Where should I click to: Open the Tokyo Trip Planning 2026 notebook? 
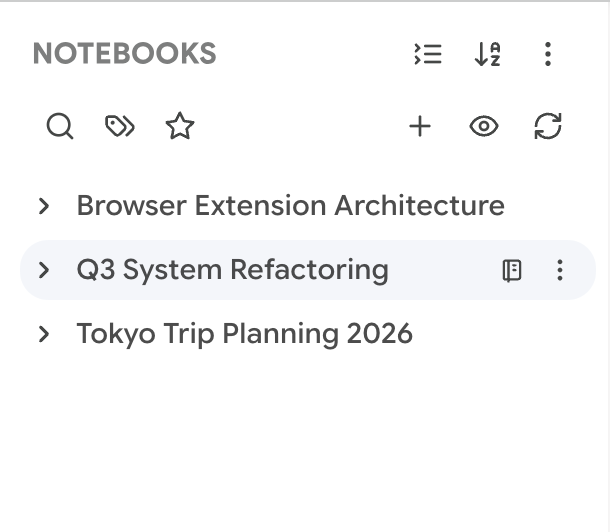click(x=245, y=334)
